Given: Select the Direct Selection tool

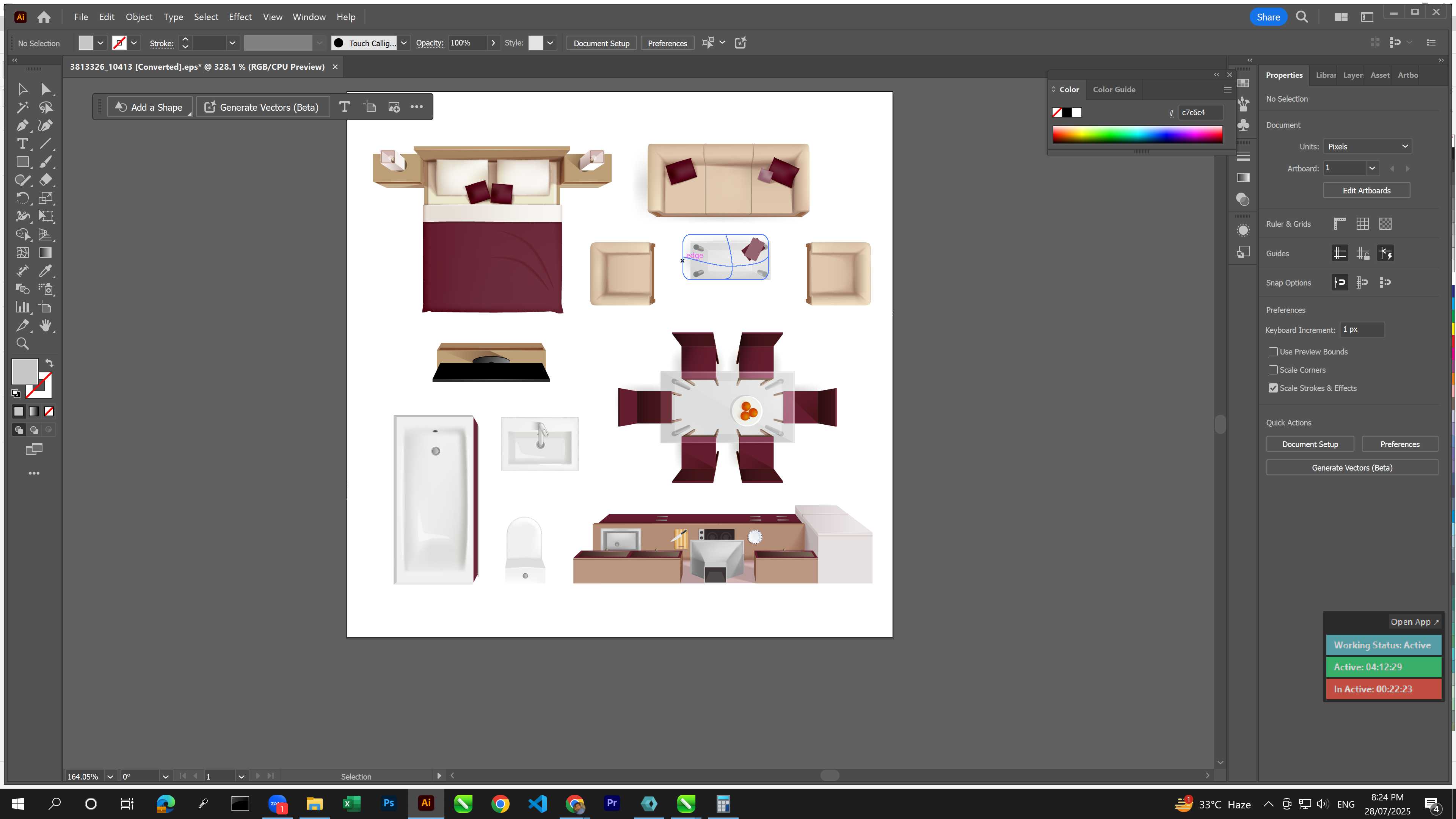Looking at the screenshot, I should [x=46, y=89].
